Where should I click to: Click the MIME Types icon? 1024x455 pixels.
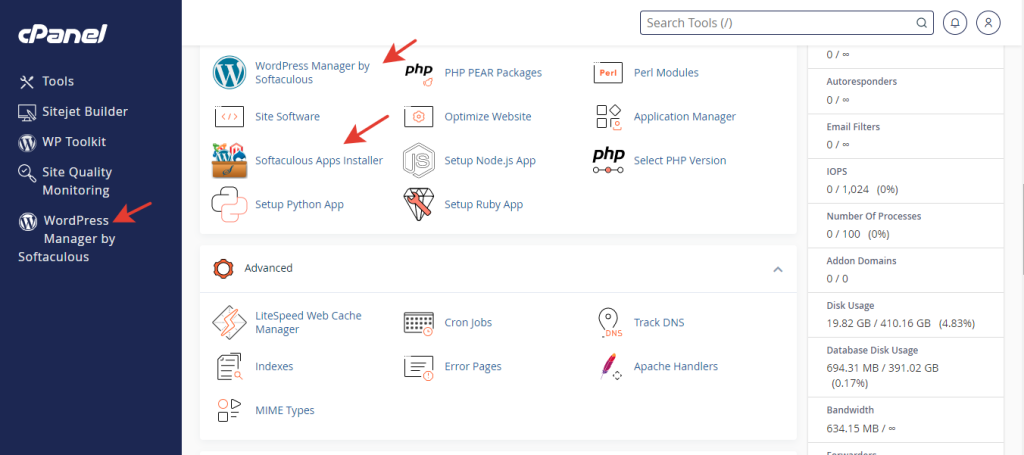[x=229, y=411]
